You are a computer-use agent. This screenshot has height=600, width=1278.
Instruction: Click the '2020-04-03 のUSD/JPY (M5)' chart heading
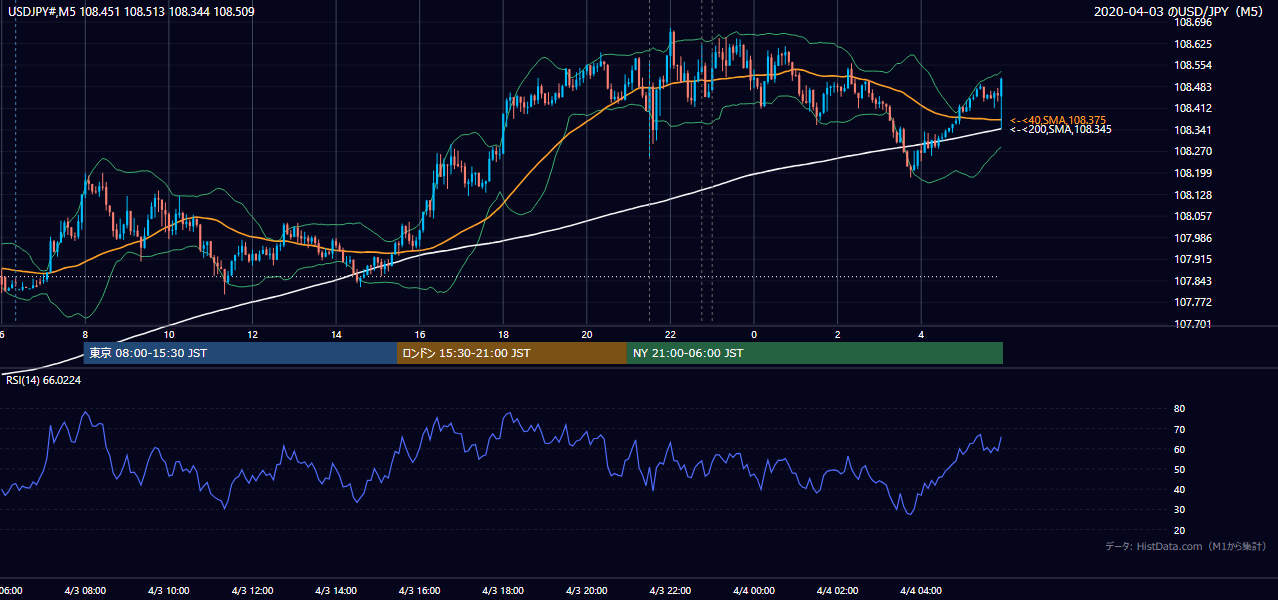coord(1180,12)
